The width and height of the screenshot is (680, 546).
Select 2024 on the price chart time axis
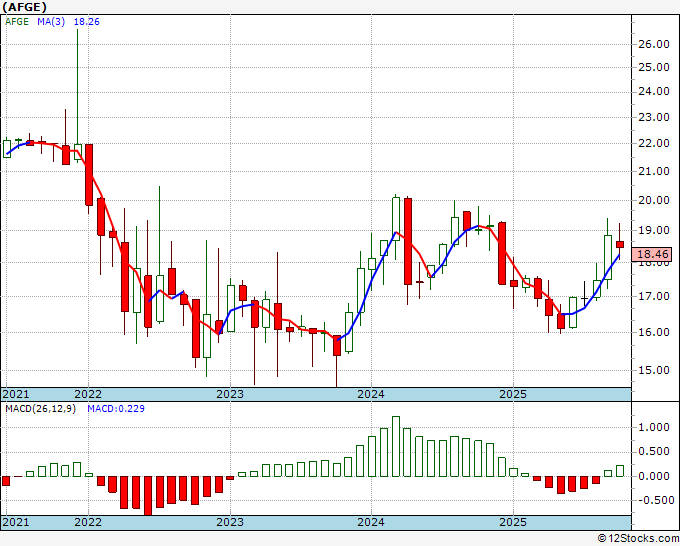(x=371, y=394)
